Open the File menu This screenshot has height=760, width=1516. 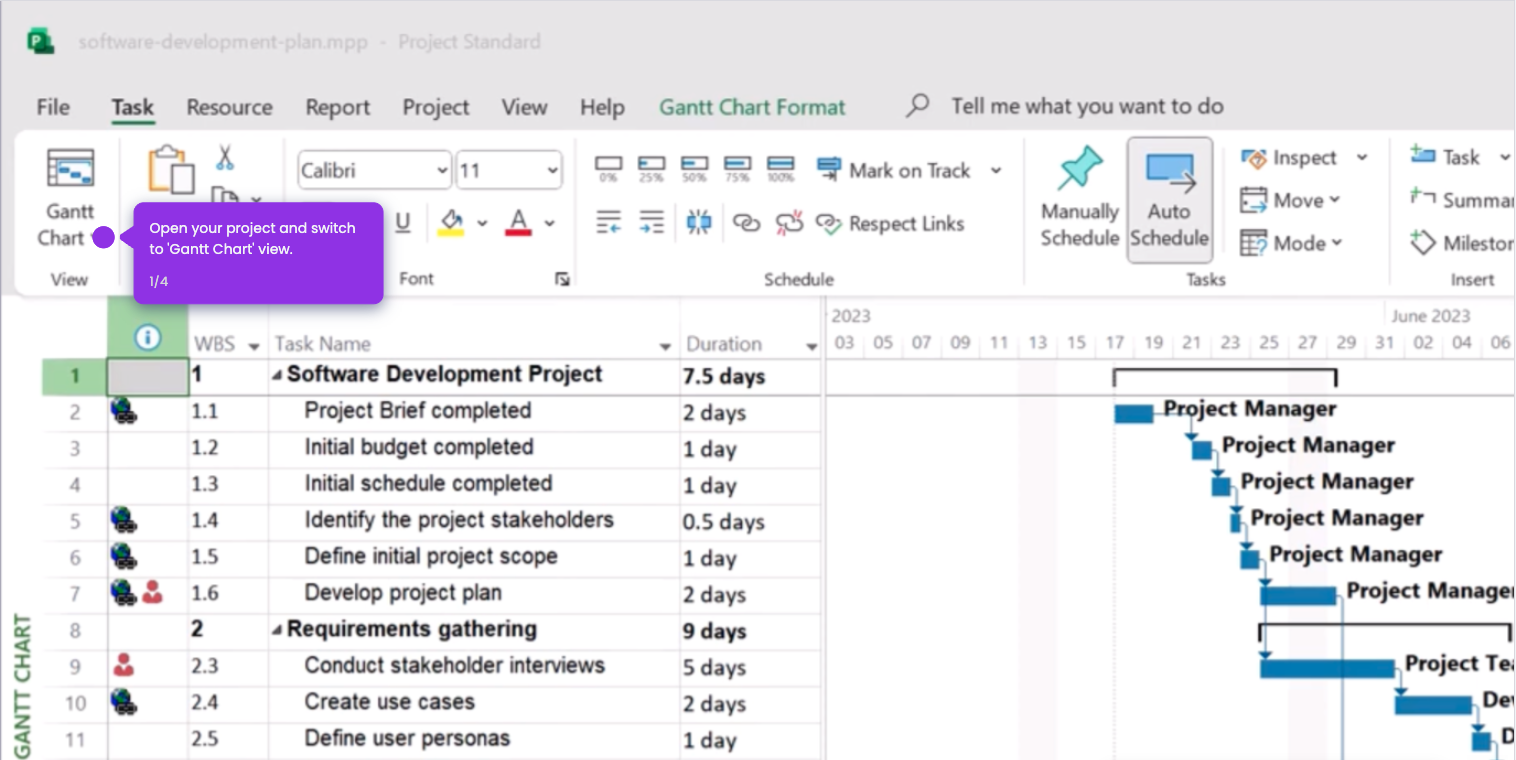pos(53,107)
